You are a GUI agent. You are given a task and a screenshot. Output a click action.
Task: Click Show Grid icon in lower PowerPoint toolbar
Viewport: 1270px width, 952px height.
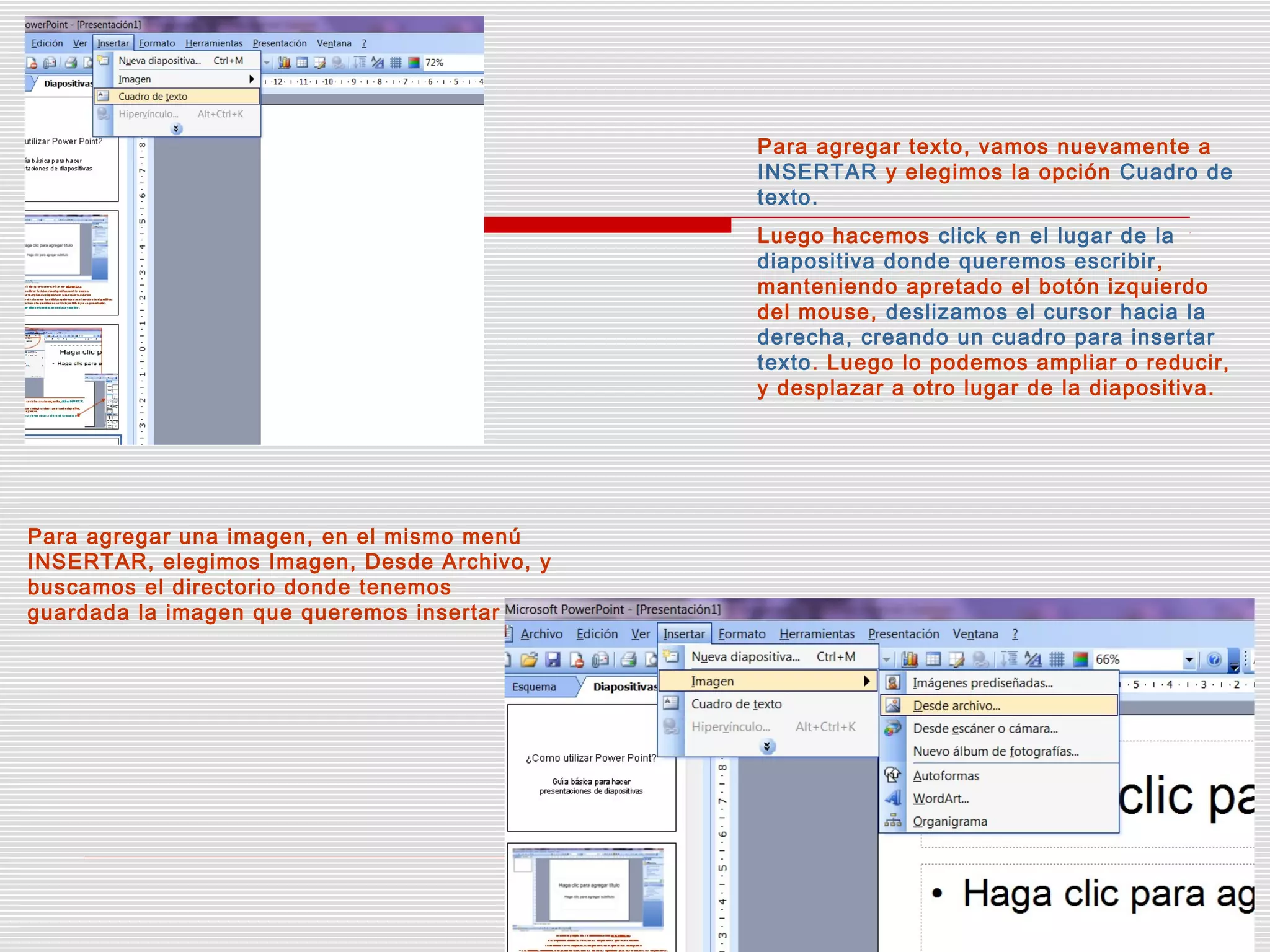click(1057, 659)
